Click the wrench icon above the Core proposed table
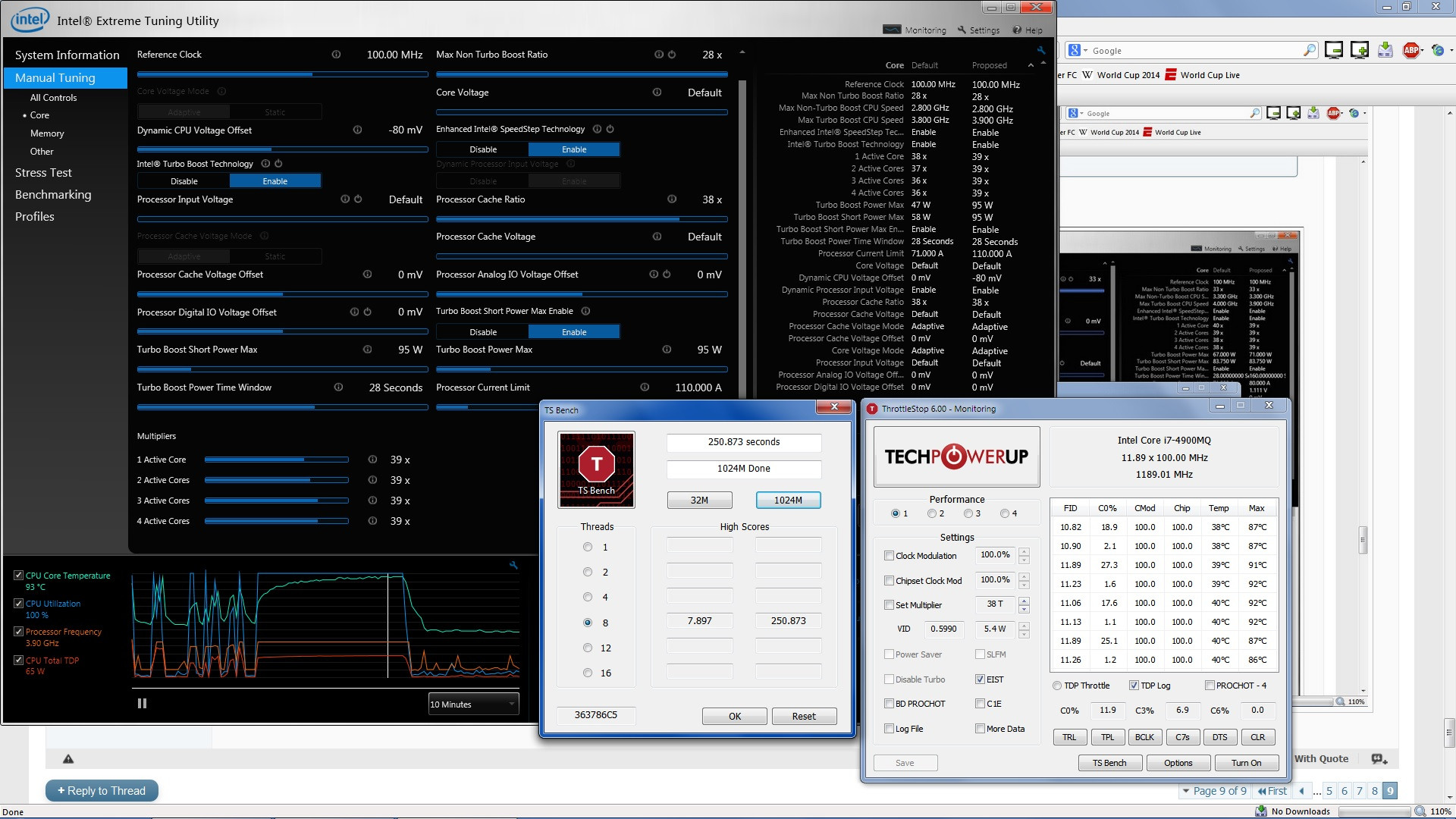The image size is (1456, 819). [1041, 51]
